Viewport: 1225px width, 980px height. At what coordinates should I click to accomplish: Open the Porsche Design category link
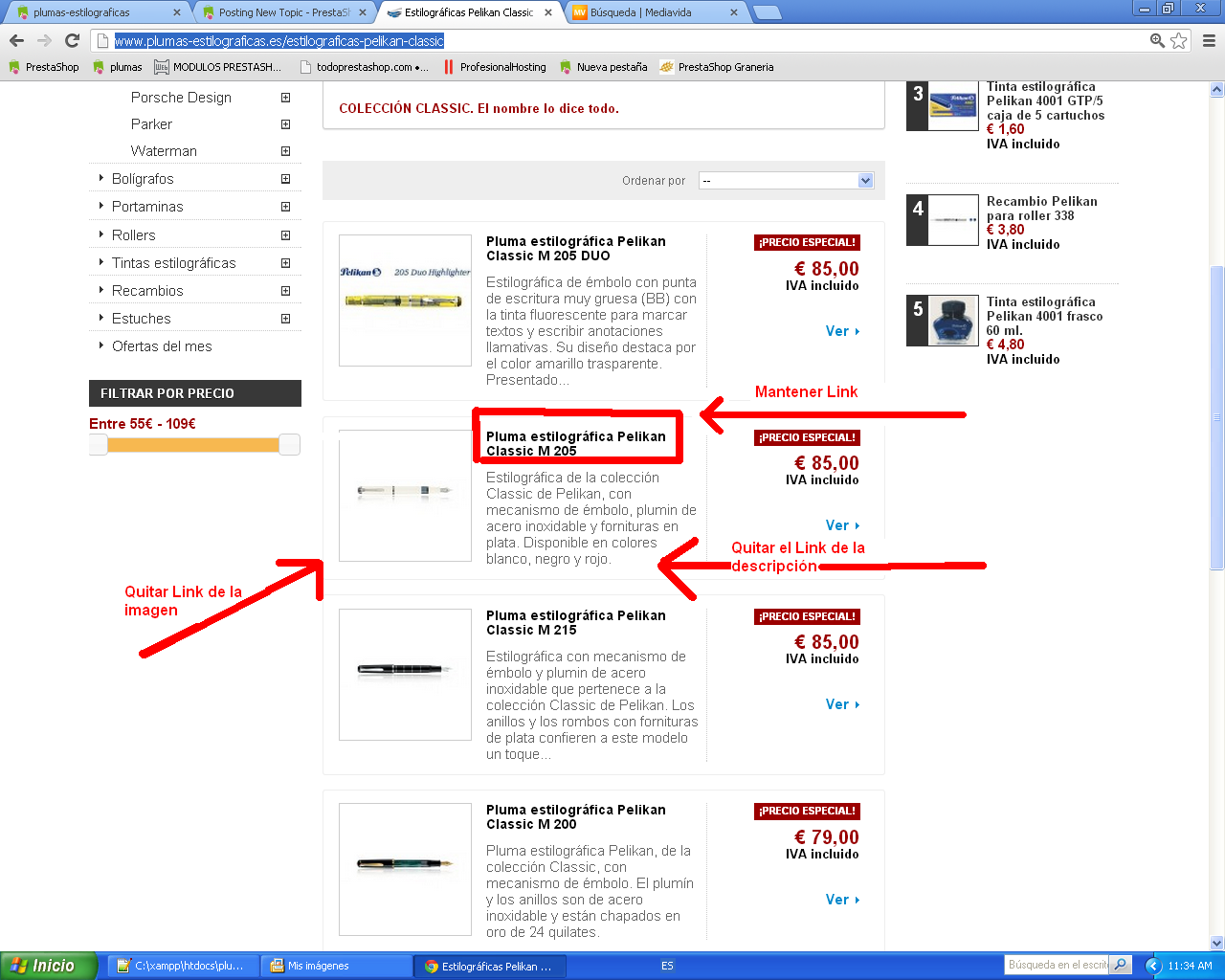point(181,98)
